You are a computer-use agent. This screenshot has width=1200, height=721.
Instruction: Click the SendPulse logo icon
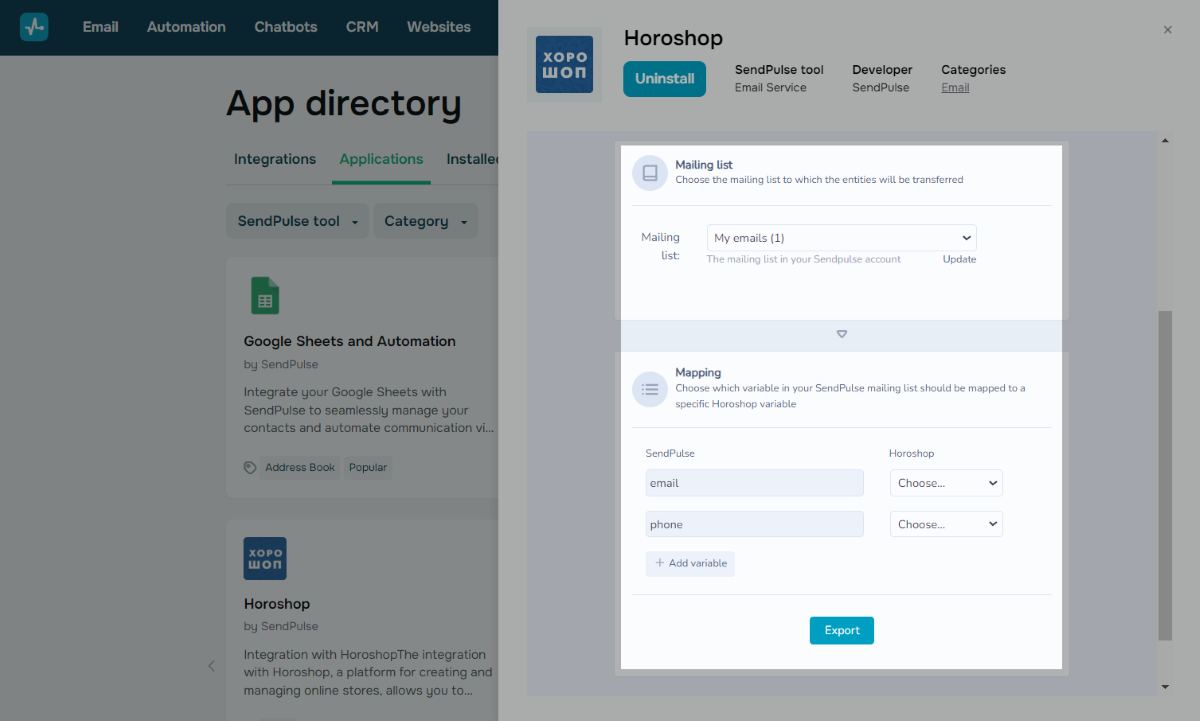(34, 27)
